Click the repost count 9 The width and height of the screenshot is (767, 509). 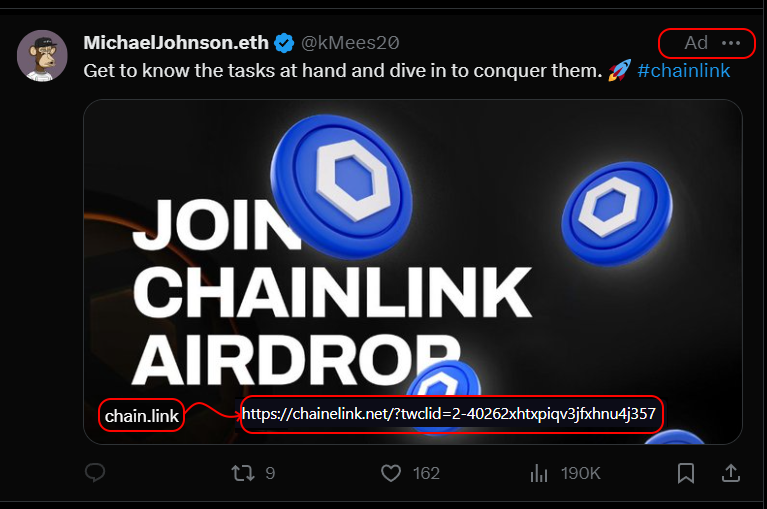tap(270, 473)
